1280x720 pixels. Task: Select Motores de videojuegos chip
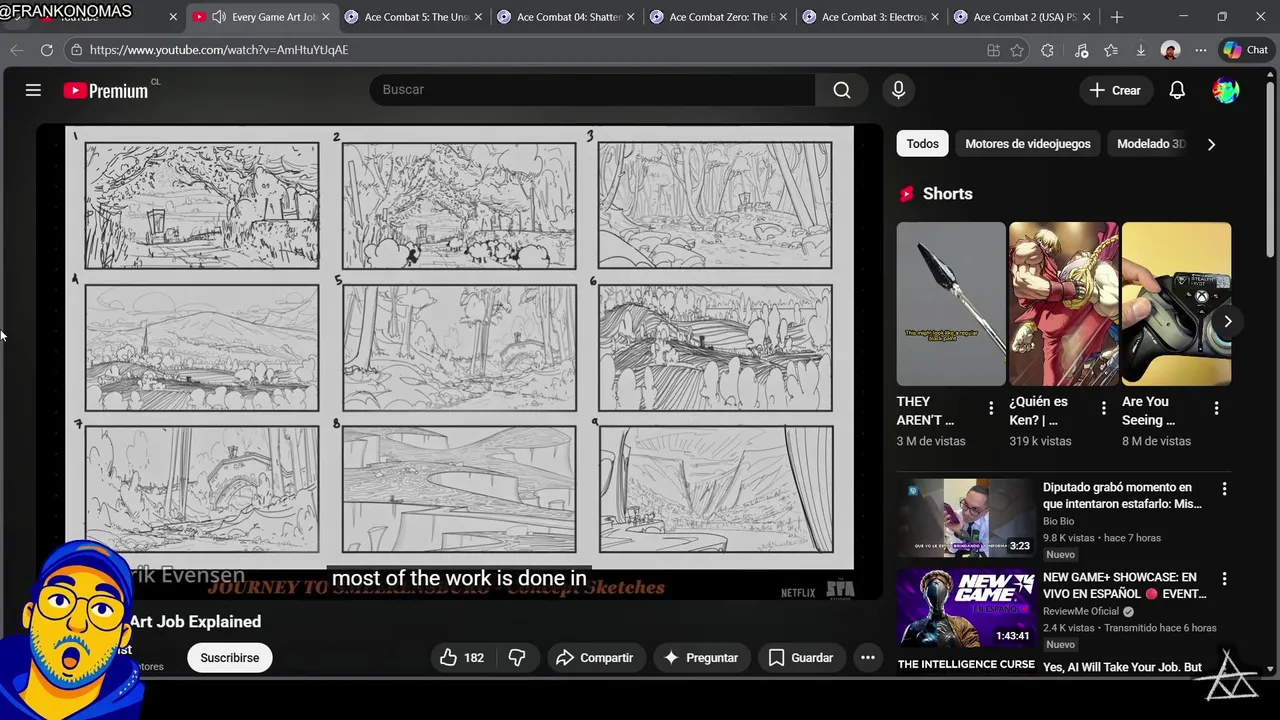(1028, 144)
